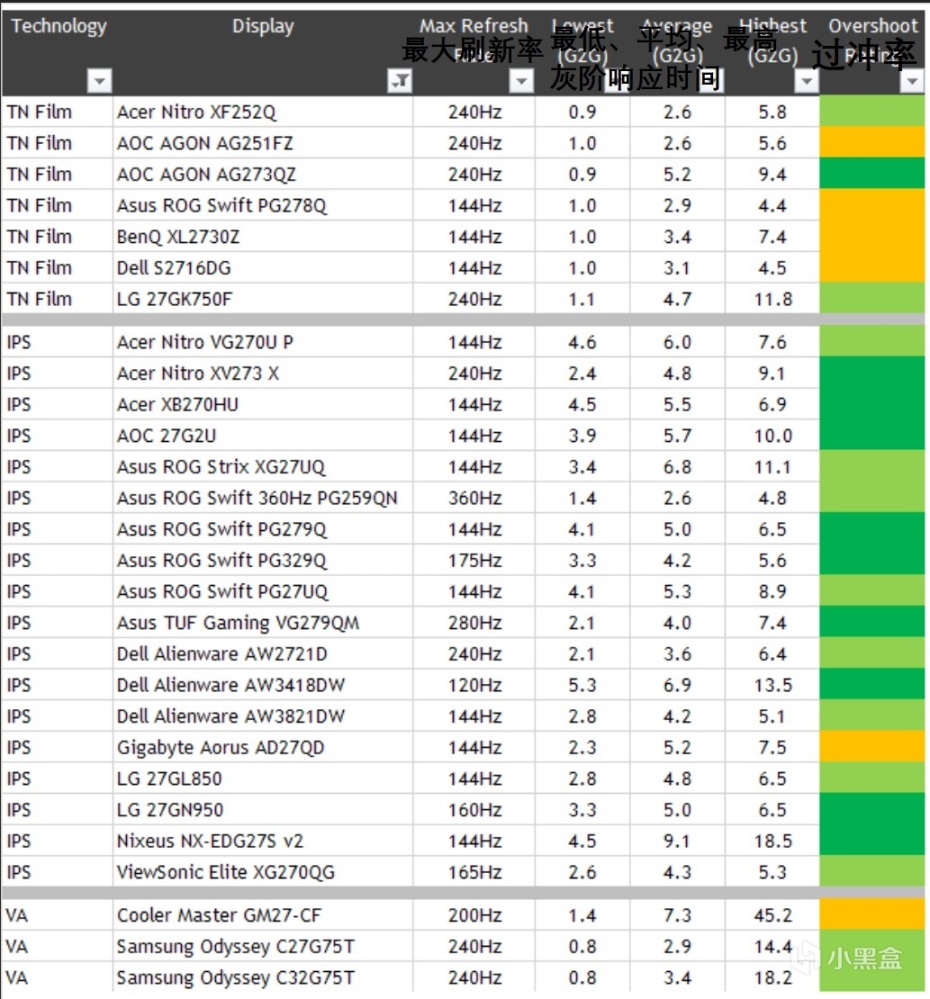Viewport: 930px width, 999px height.
Task: Select the AOC 27G2U cell
Action: pos(263,436)
